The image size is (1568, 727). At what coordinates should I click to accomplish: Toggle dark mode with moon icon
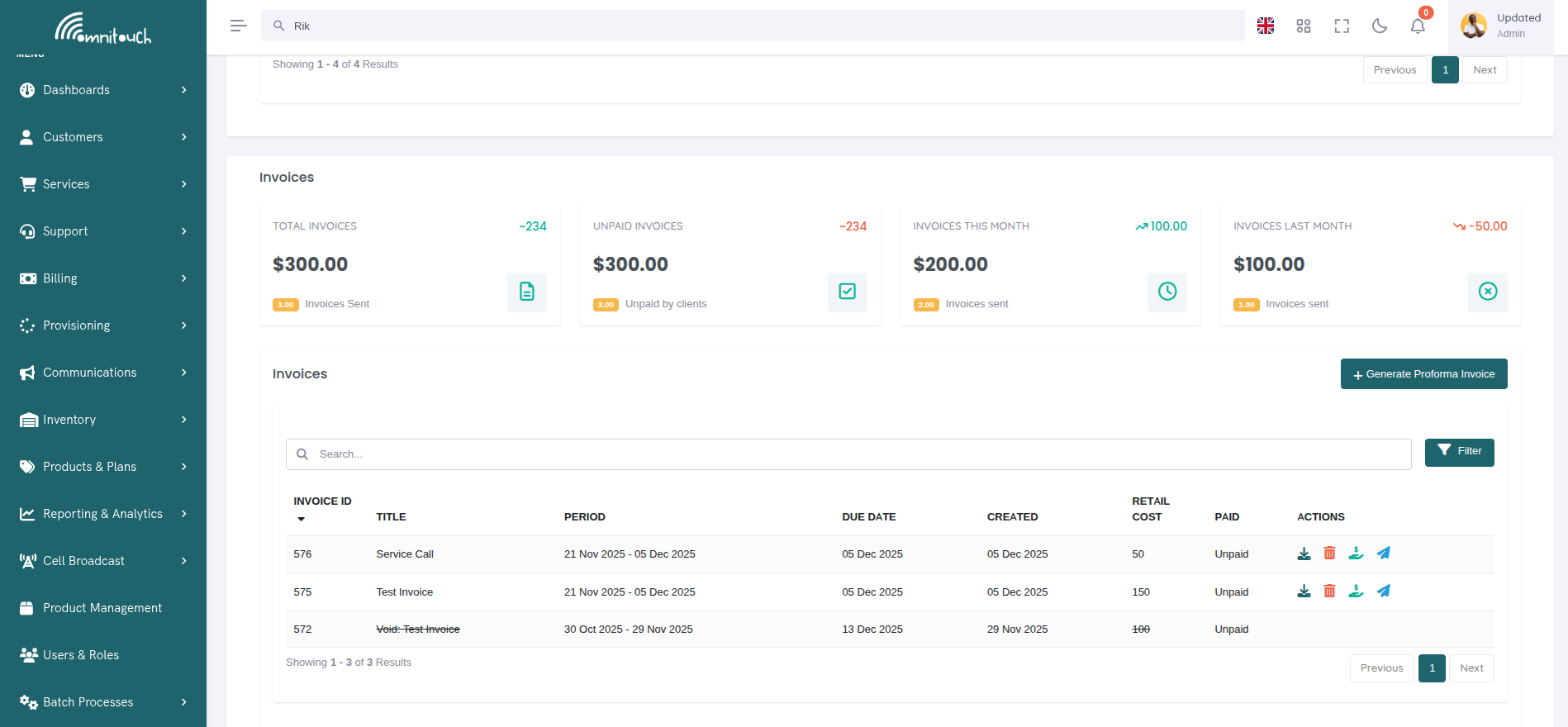pyautogui.click(x=1380, y=26)
